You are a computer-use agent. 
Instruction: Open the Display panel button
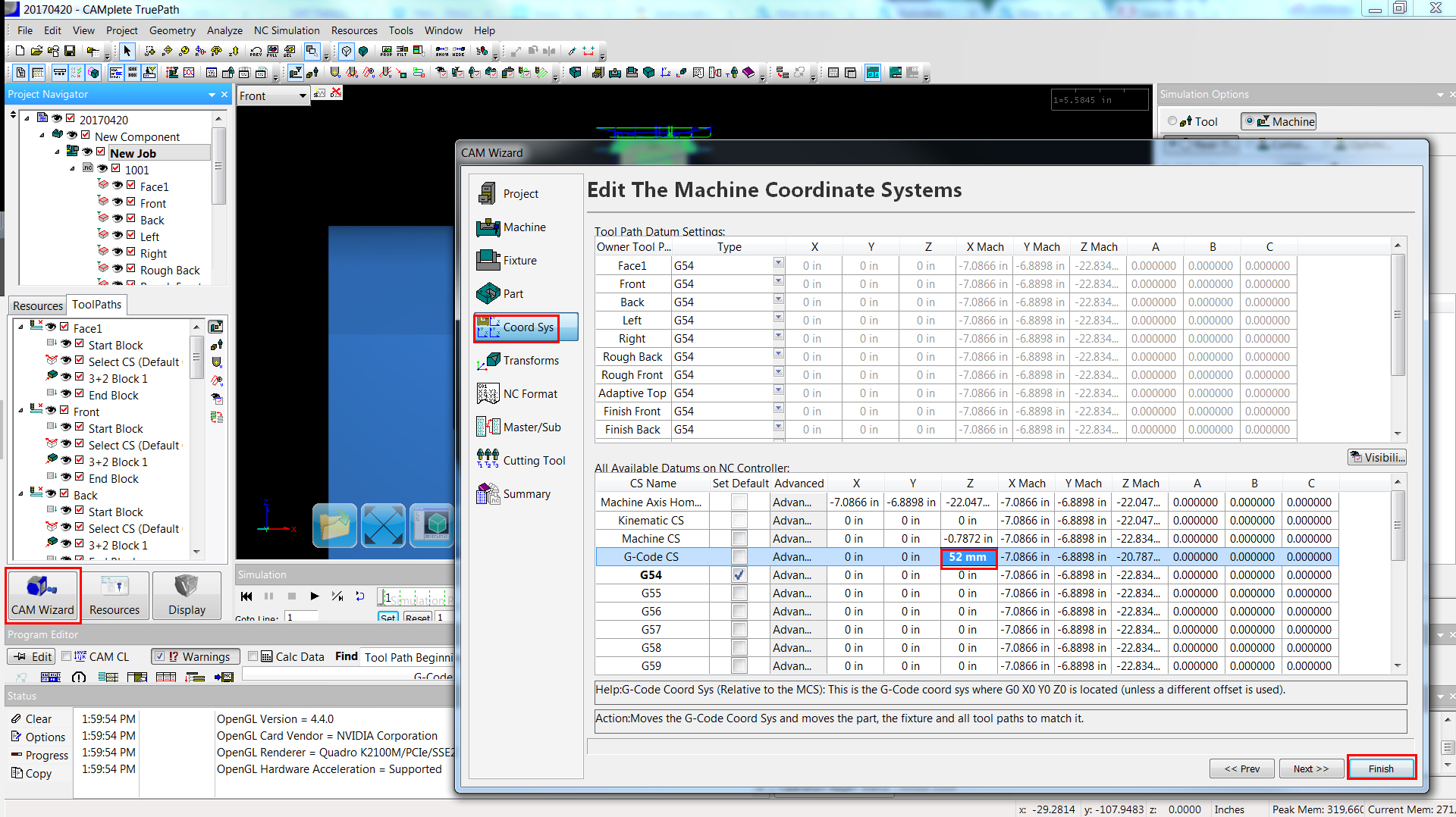coord(187,595)
